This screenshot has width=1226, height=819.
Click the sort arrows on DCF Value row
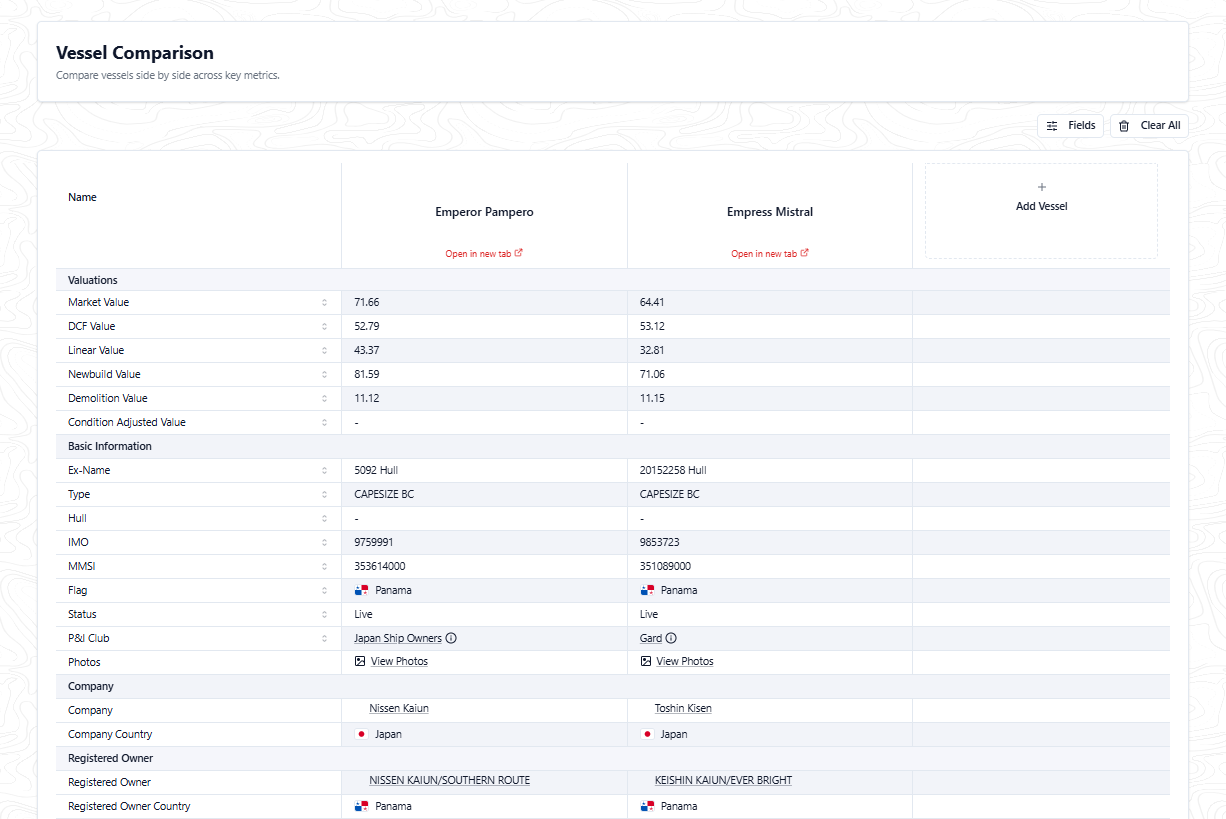(x=324, y=326)
